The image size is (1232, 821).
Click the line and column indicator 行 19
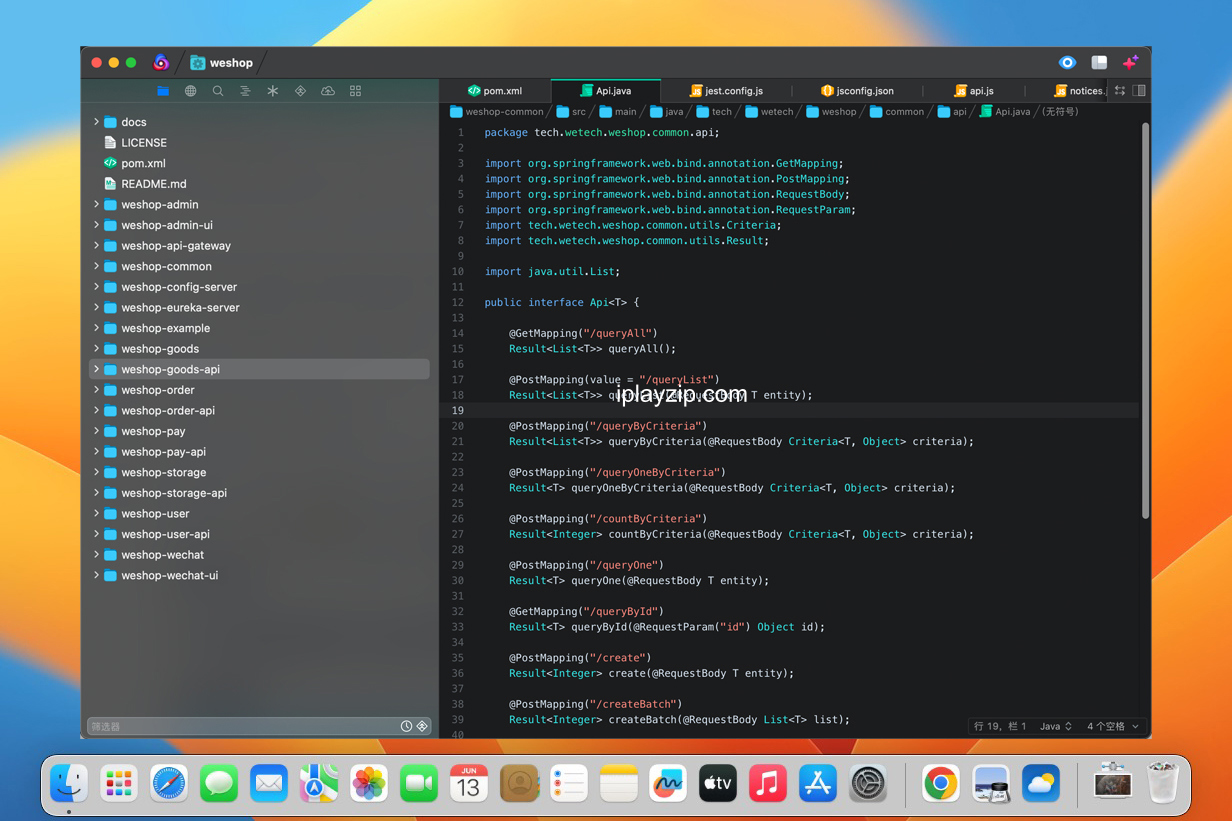(1000, 726)
